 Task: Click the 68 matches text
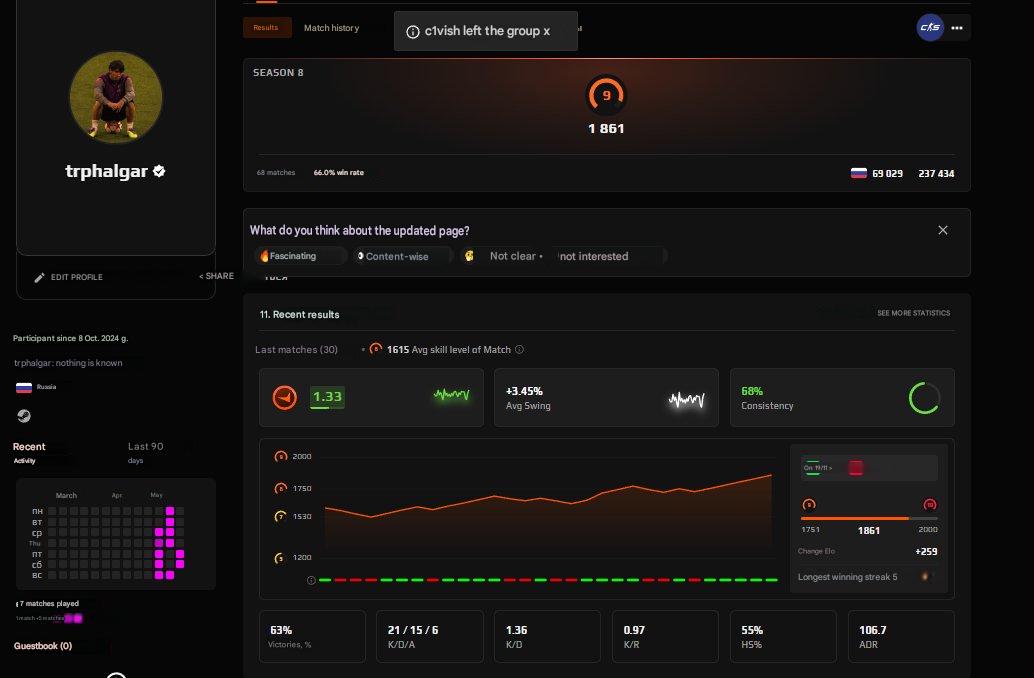point(276,173)
